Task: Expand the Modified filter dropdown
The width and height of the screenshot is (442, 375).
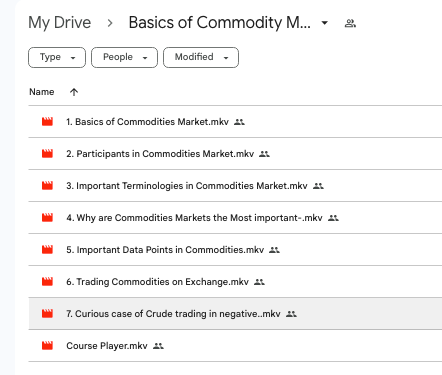Action: coord(201,57)
